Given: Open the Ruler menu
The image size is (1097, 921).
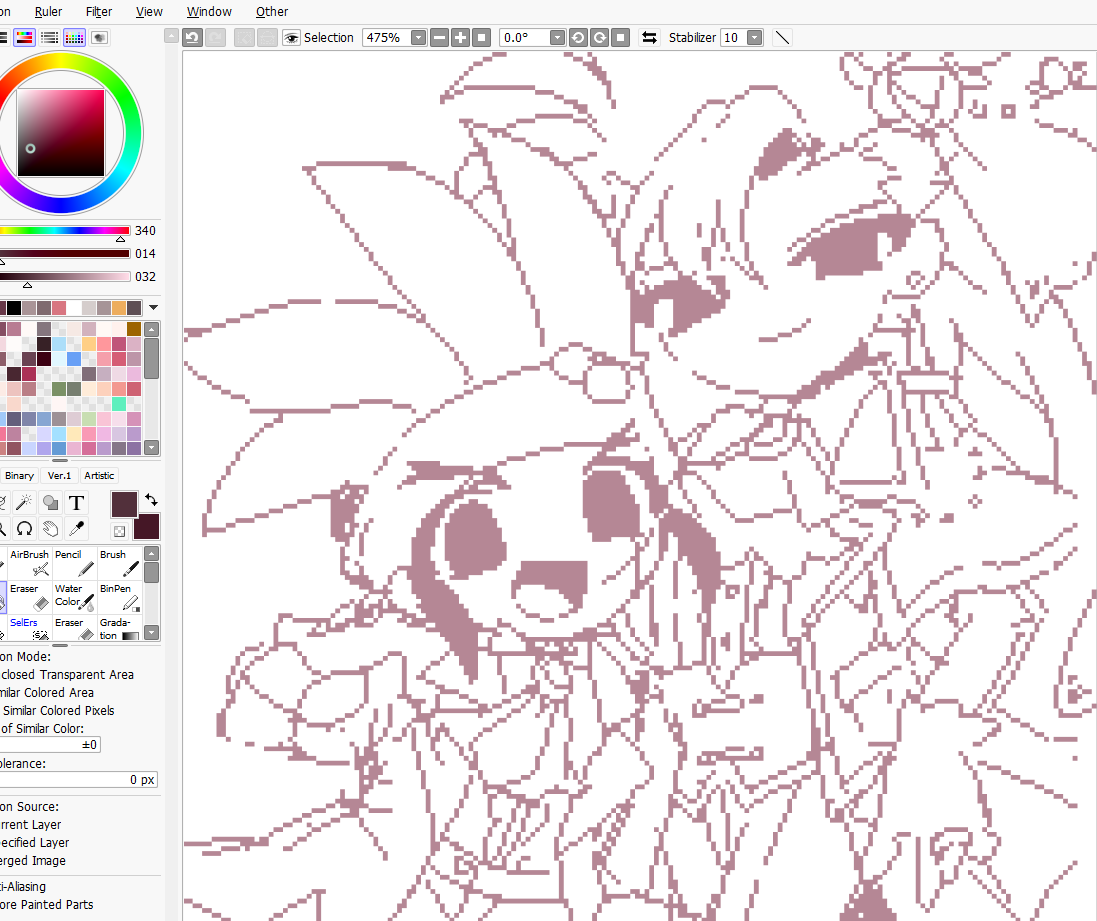Looking at the screenshot, I should [x=48, y=11].
